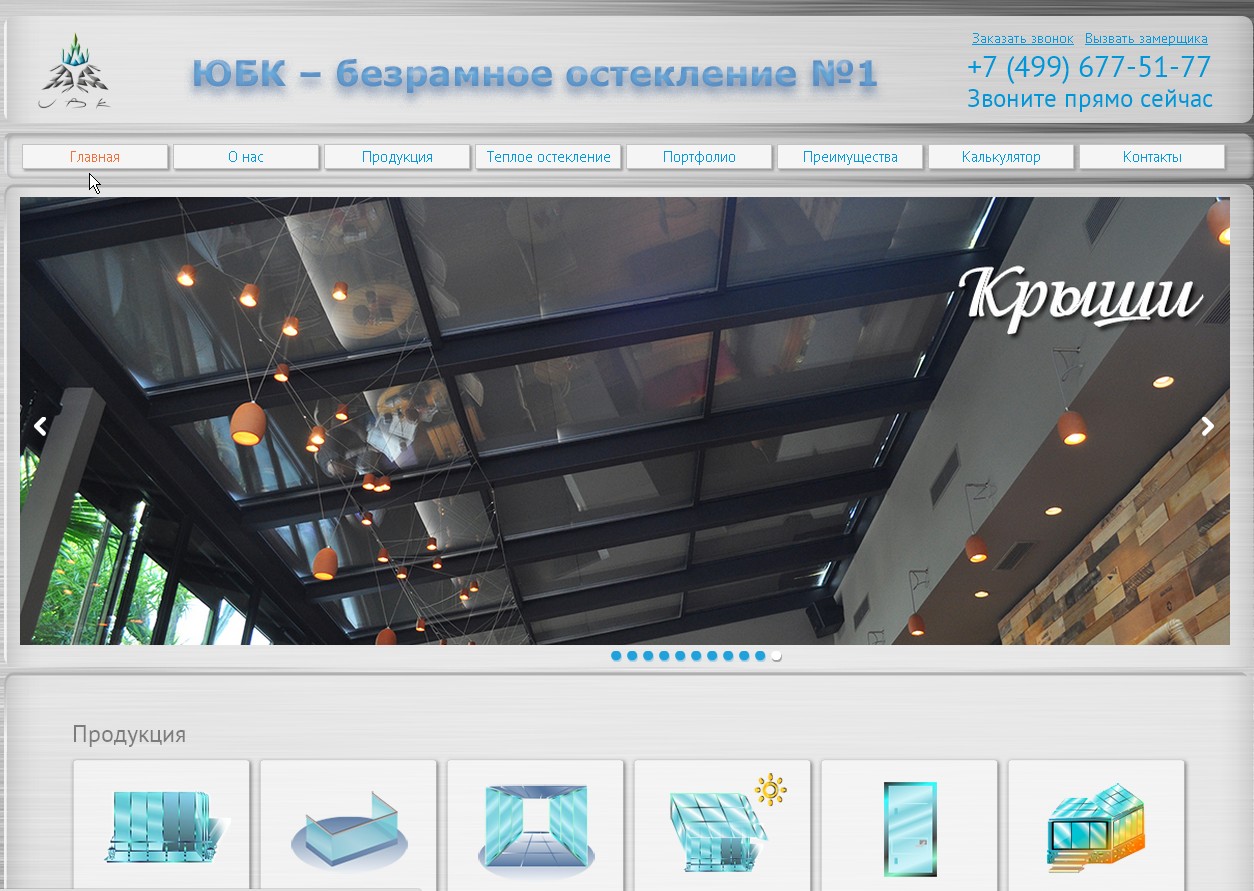The width and height of the screenshot is (1254, 891).
Task: Click the Заказать звонок link
Action: pos(1022,39)
